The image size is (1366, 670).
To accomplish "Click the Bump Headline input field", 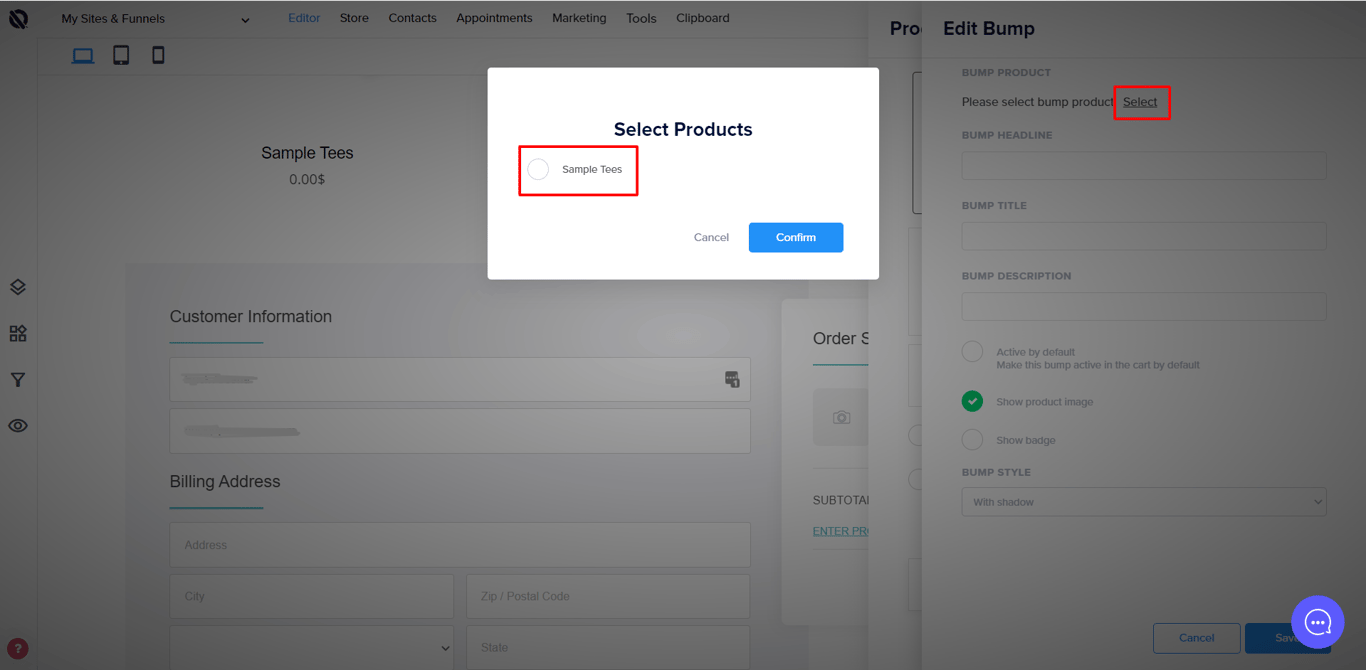I will [x=1143, y=166].
